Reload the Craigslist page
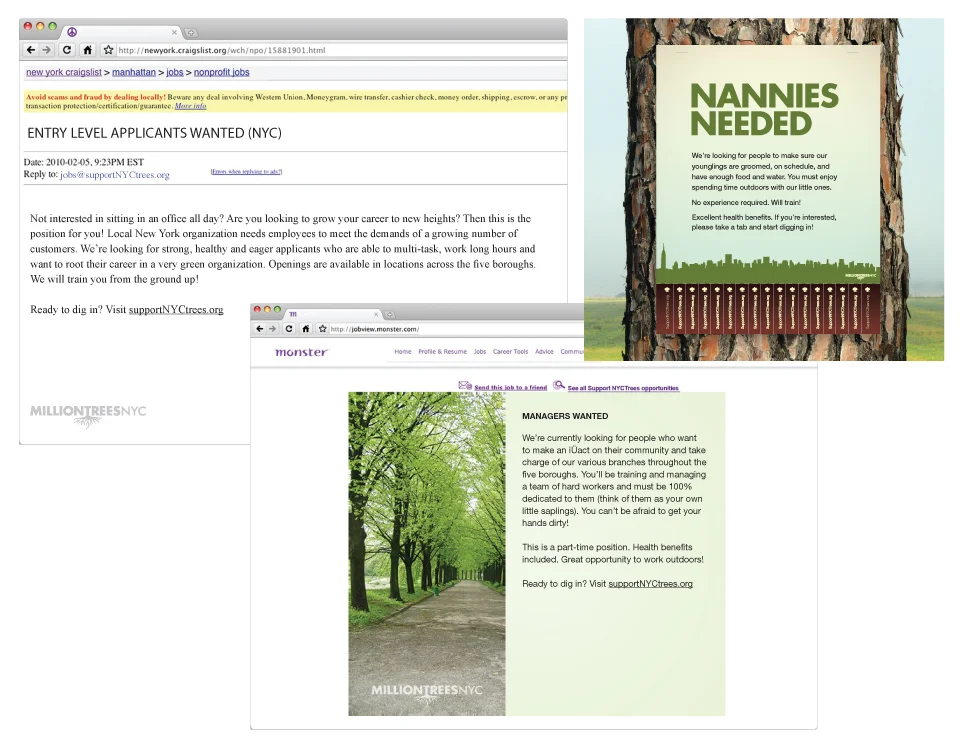This screenshot has width=960, height=744. point(67,50)
